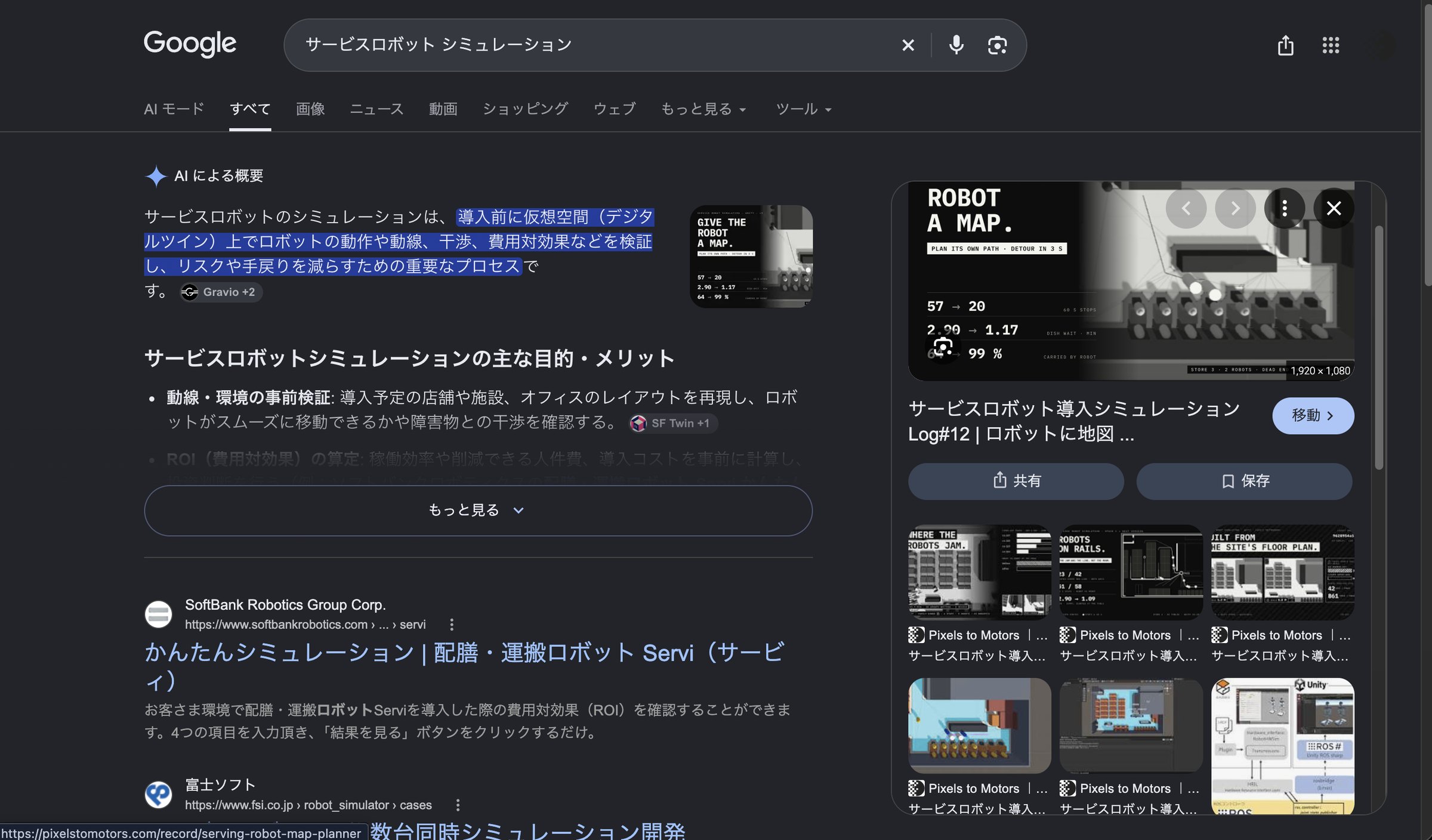Select the 動画 tab
Viewport: 1432px width, 840px height.
point(443,109)
